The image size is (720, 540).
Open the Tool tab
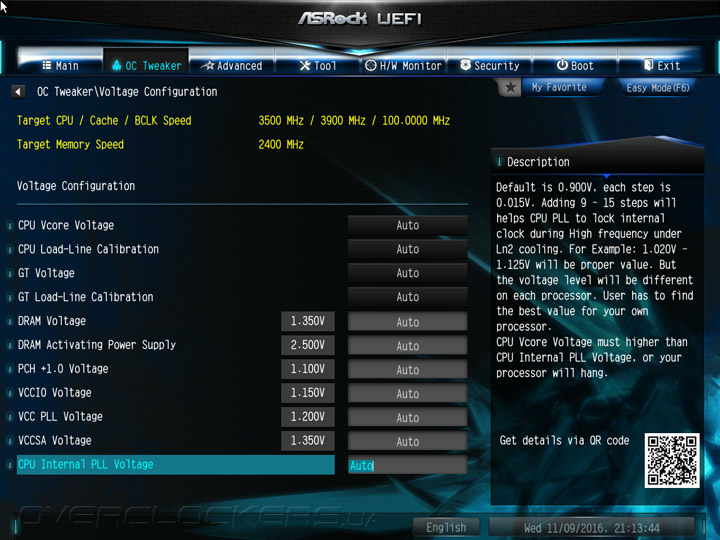tap(318, 66)
